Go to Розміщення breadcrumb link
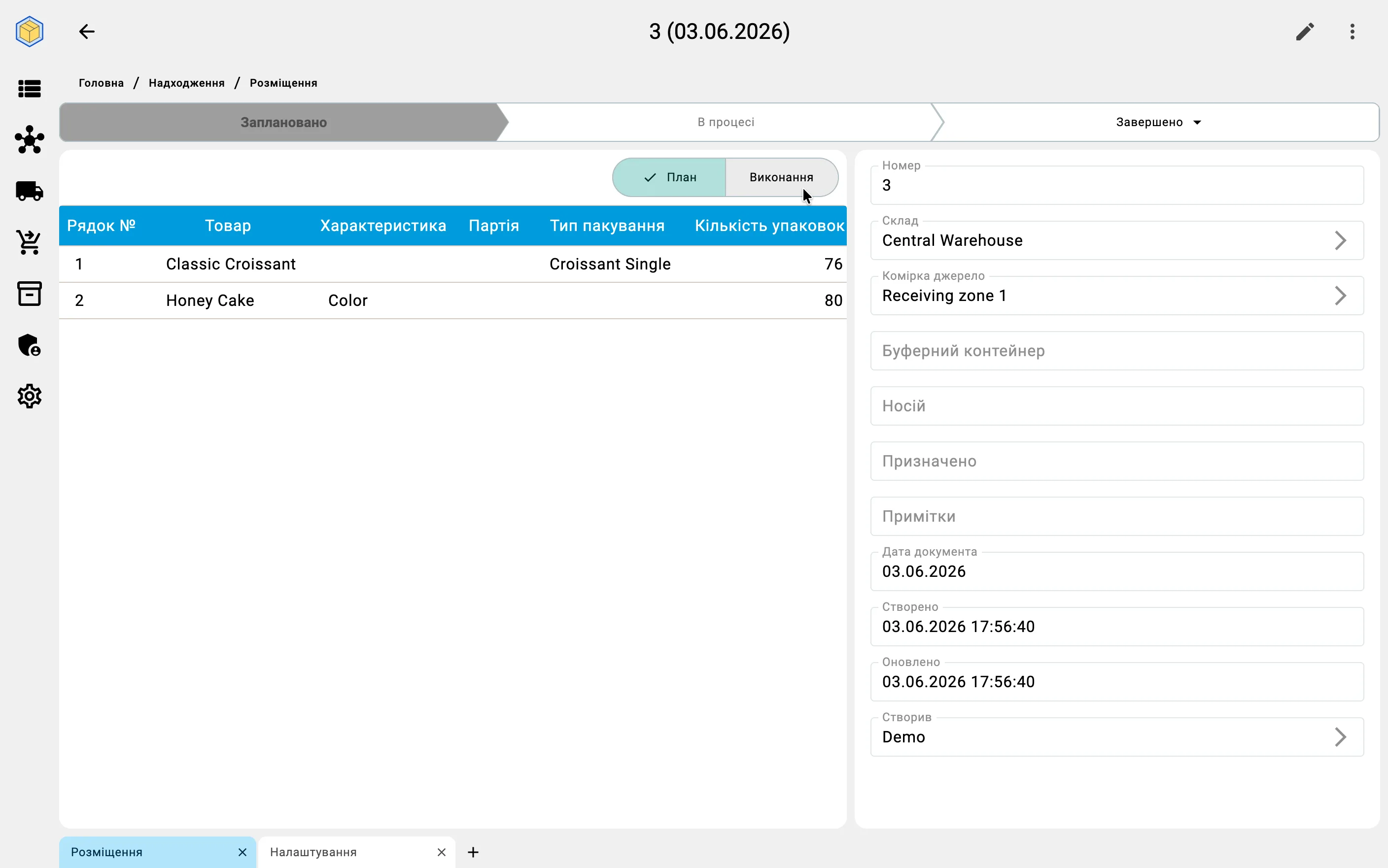This screenshot has width=1388, height=868. pos(283,83)
